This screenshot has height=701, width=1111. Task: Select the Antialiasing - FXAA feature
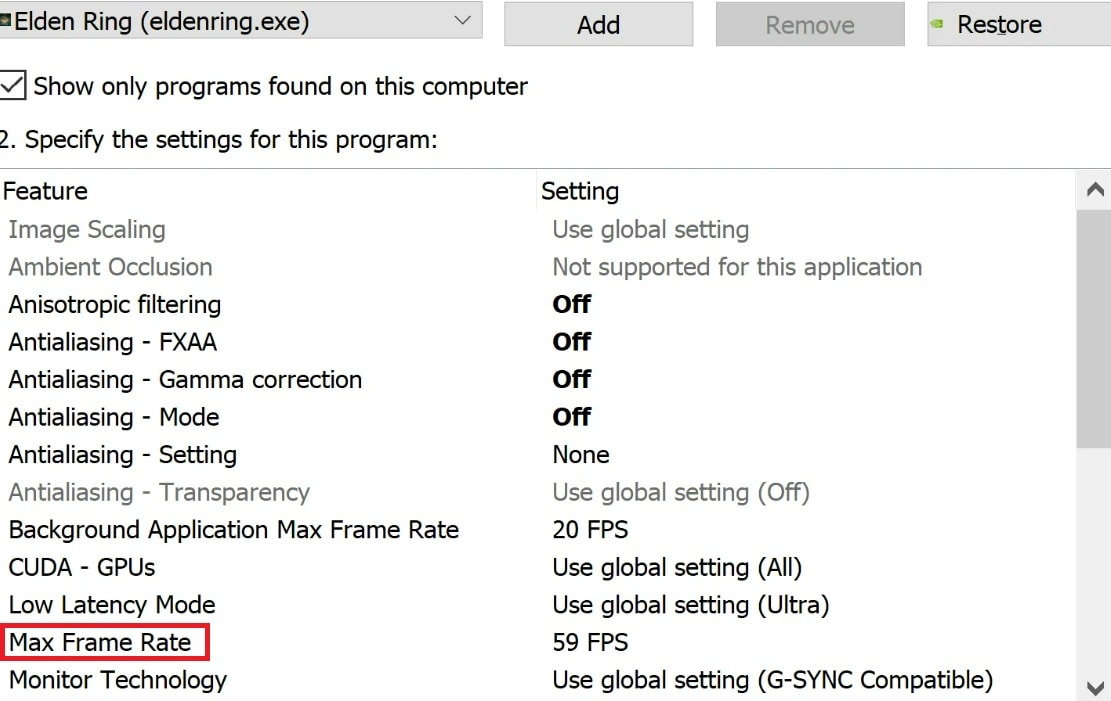click(x=113, y=342)
